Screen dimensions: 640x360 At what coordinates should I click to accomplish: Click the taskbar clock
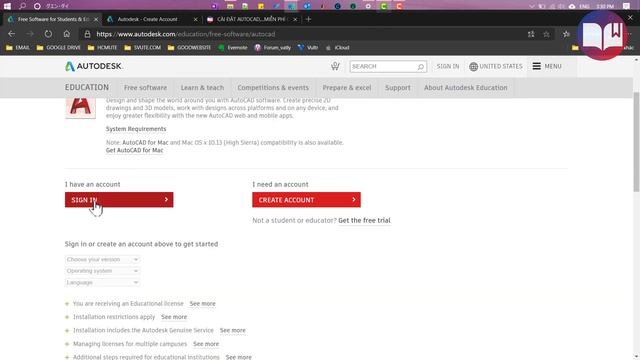[605, 7]
